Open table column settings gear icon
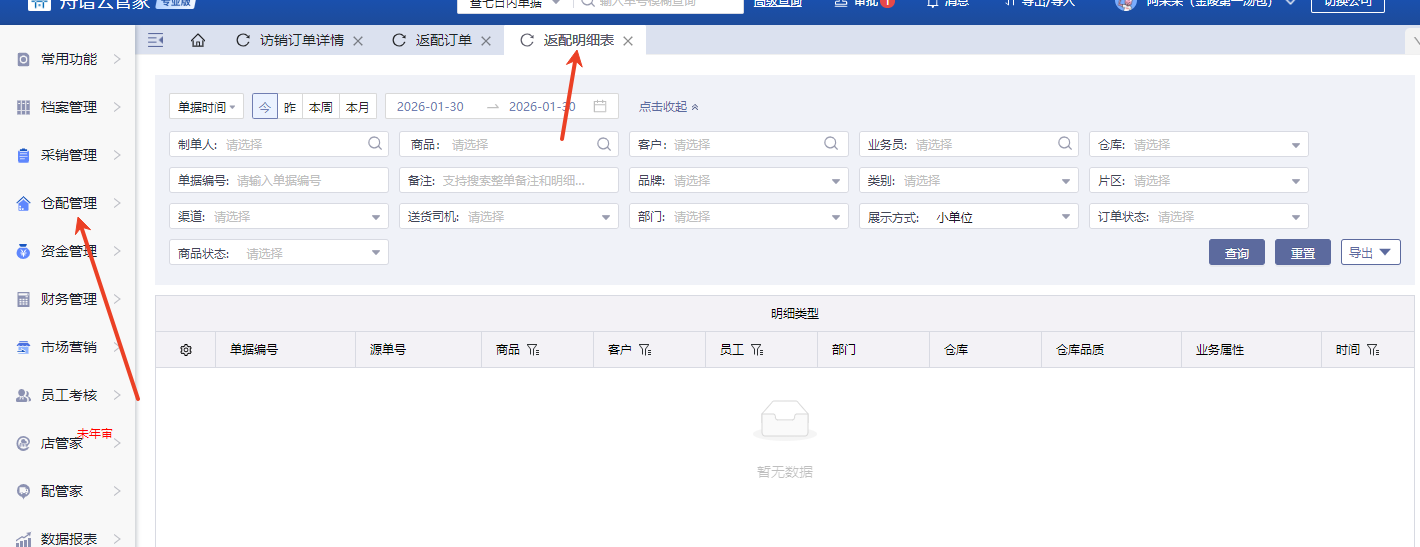Image resolution: width=1420 pixels, height=547 pixels. coord(185,350)
